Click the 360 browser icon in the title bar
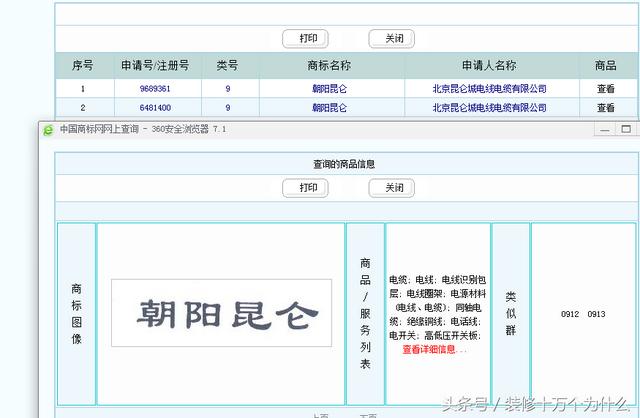 [x=48, y=130]
